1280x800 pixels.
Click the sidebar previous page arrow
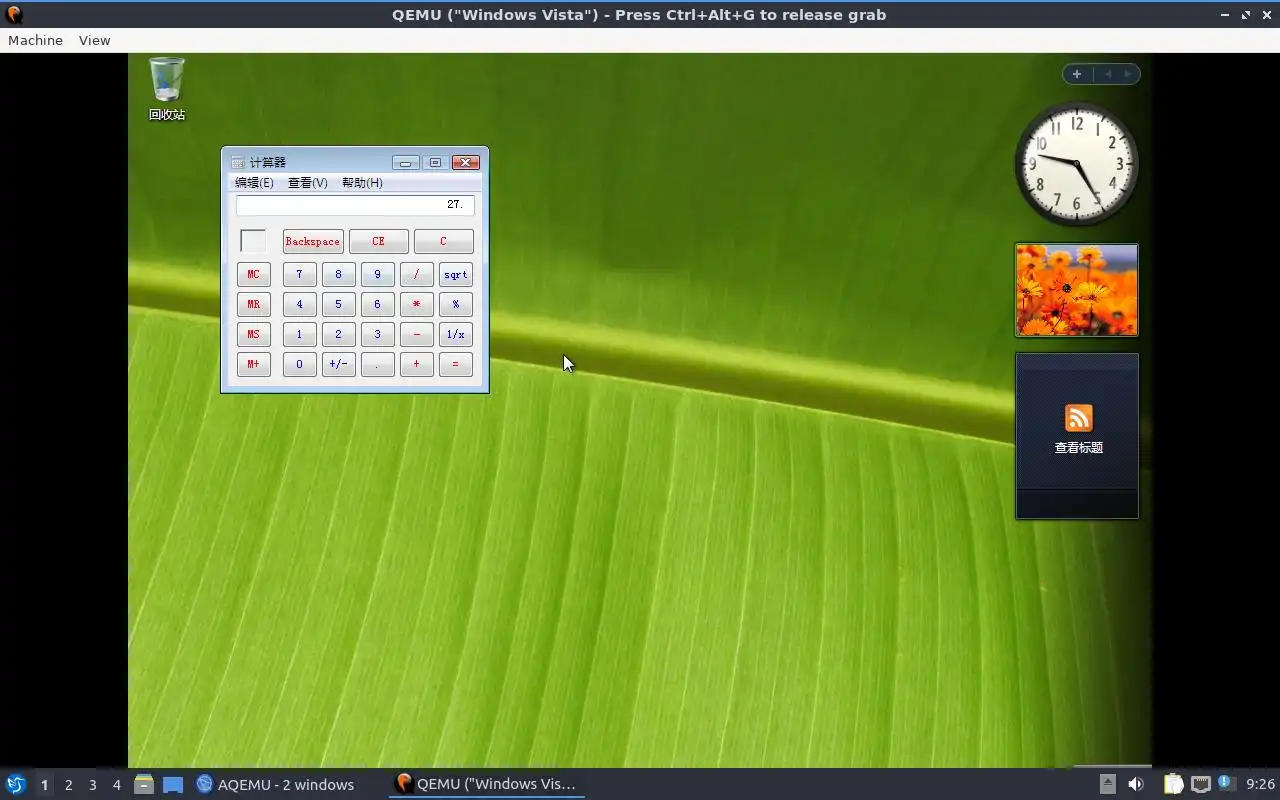tap(1108, 74)
